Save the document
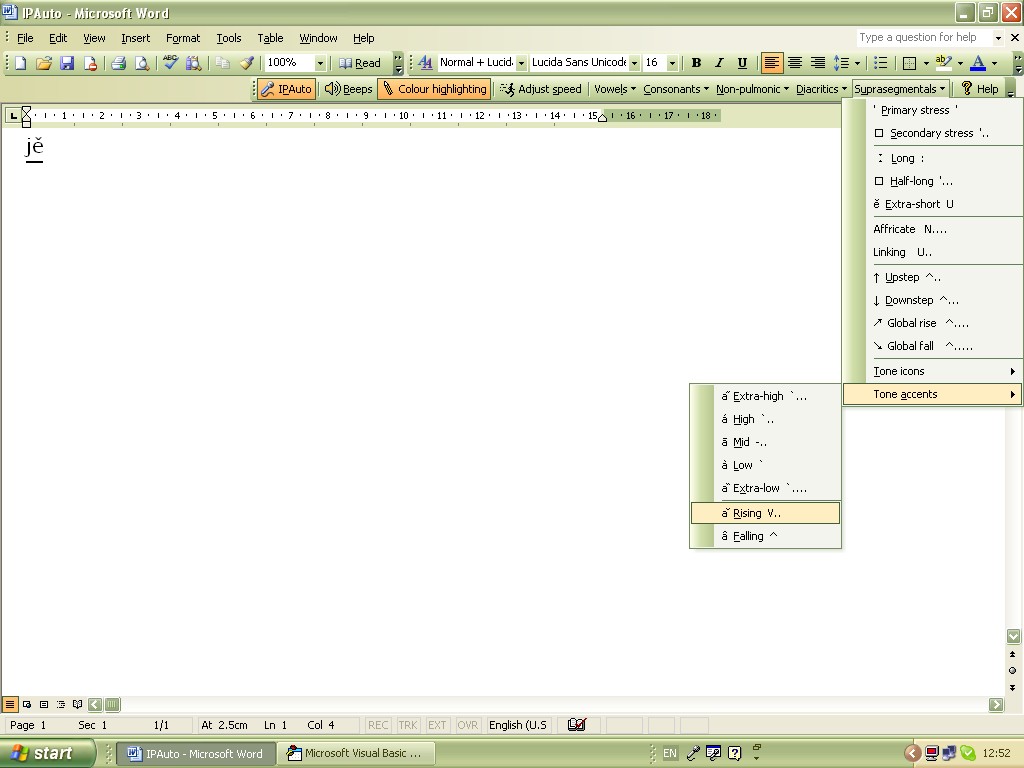Image resolution: width=1024 pixels, height=768 pixels. 66,62
